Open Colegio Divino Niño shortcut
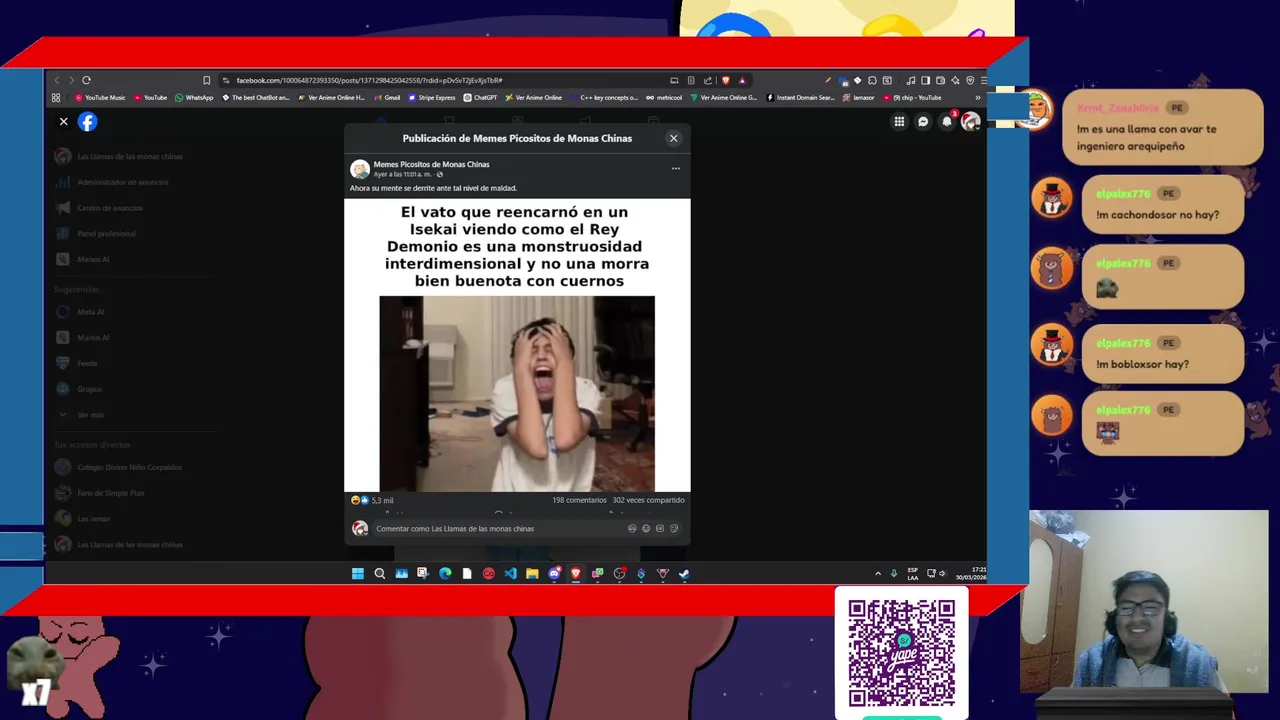 tap(129, 467)
